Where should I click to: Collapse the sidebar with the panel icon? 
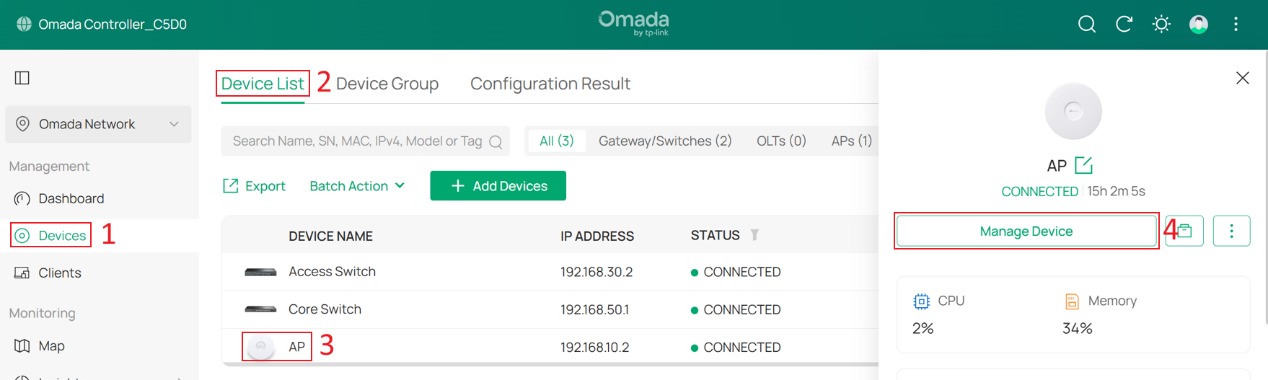coord(22,78)
